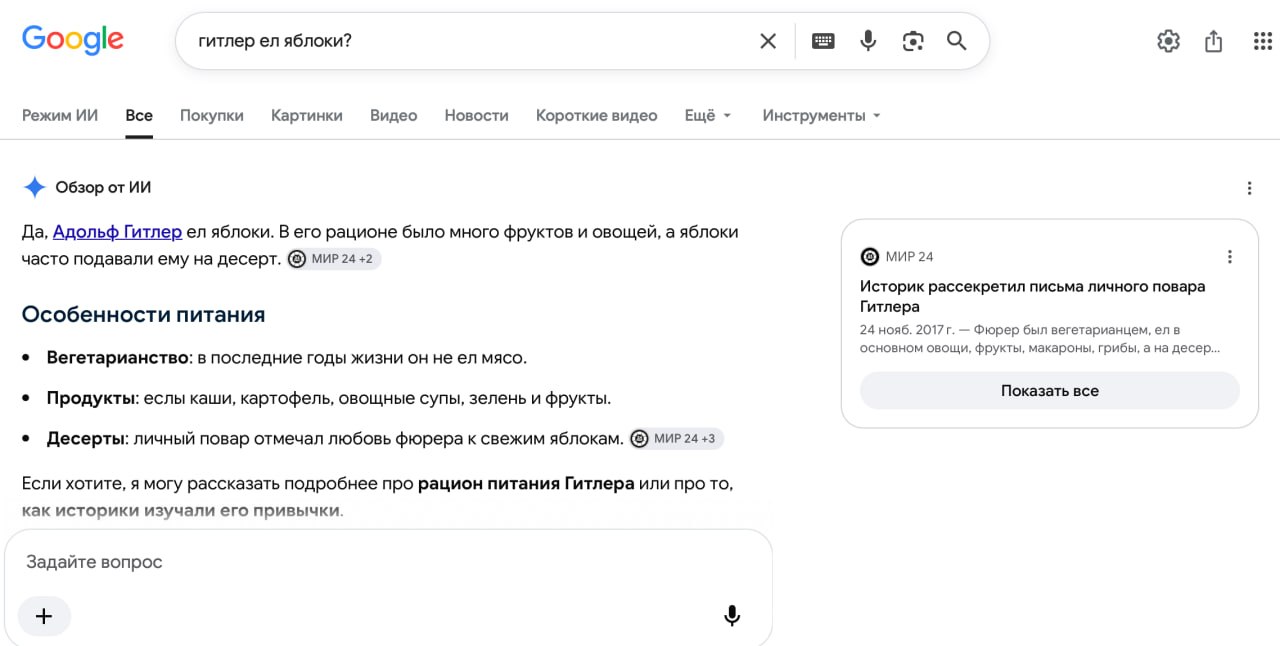The width and height of the screenshot is (1280, 646).
Task: Click the share icon in header
Action: point(1214,41)
